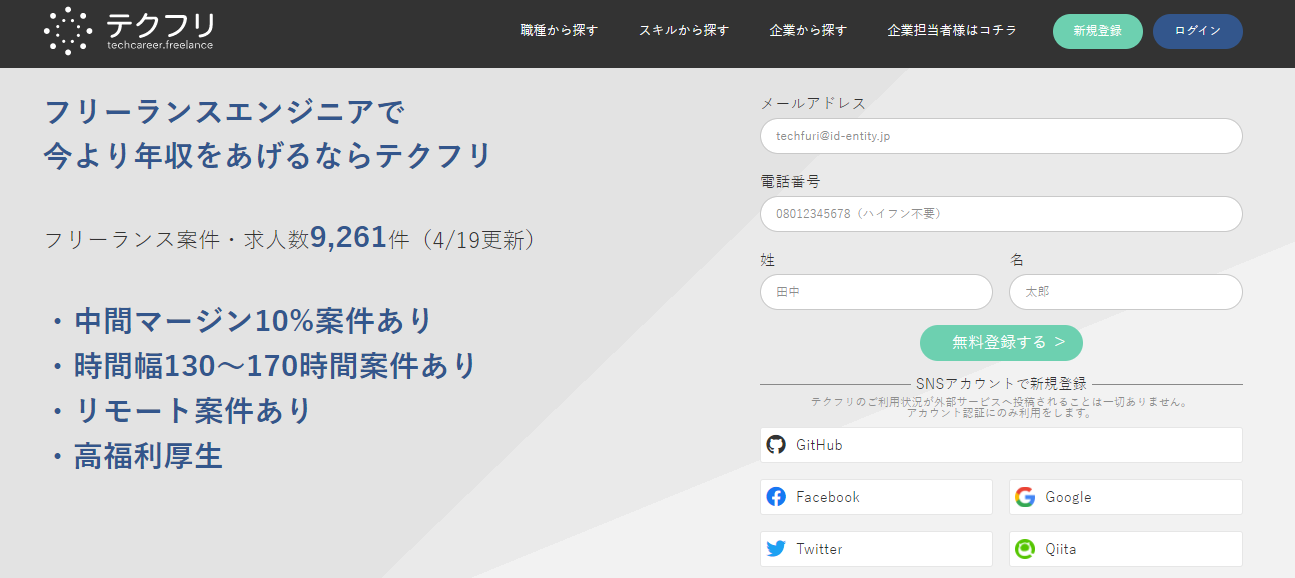
Task: Focus the 名 input field
Action: click(1126, 292)
